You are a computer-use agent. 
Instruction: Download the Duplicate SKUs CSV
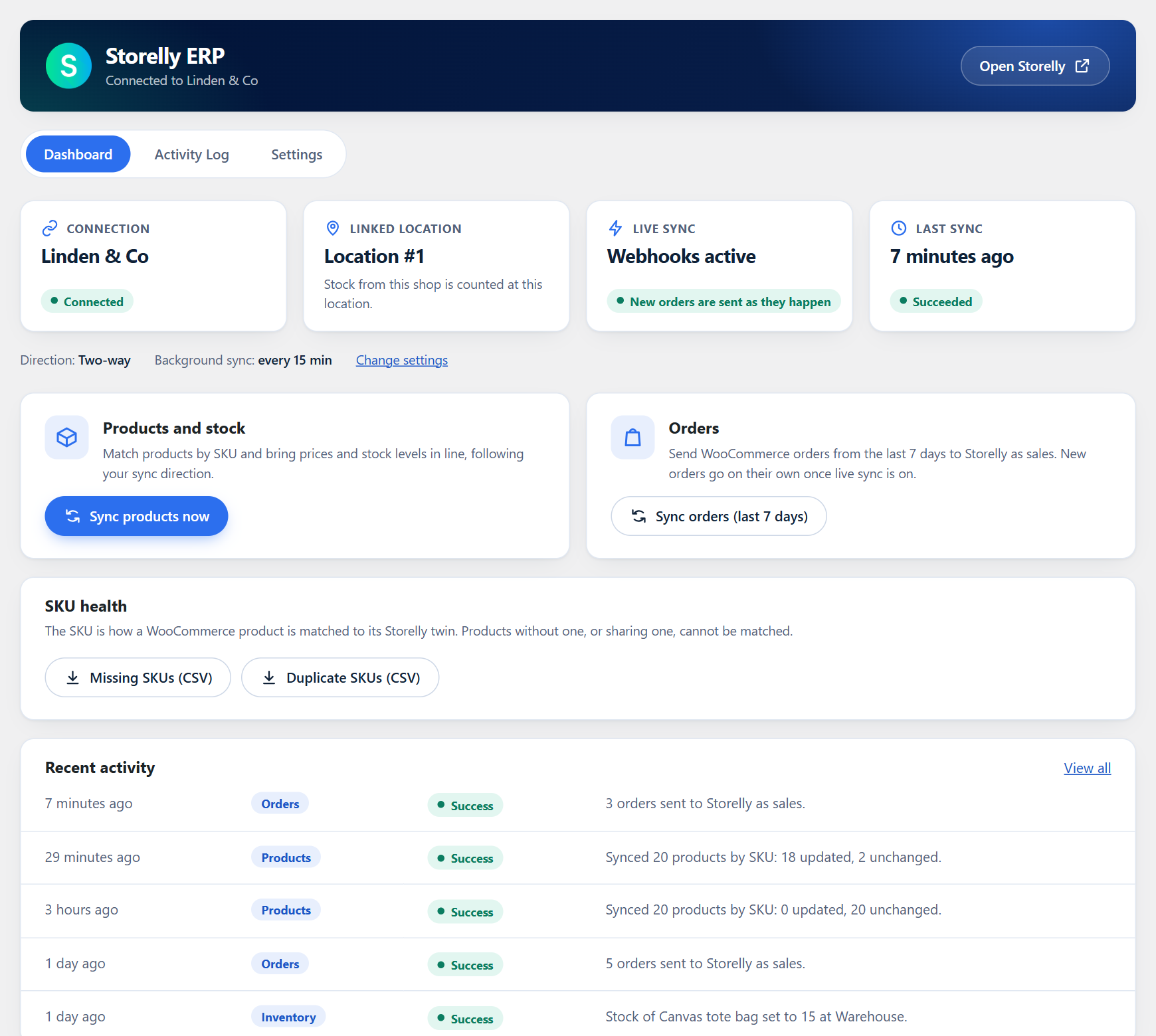tap(340, 677)
